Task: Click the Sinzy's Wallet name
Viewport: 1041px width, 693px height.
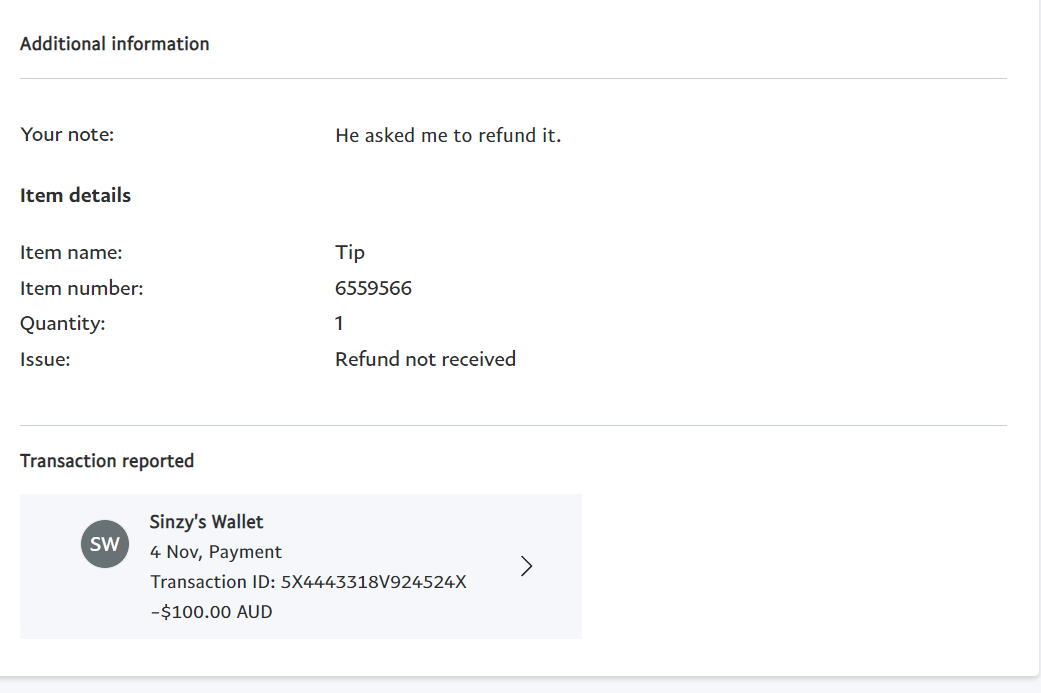Action: click(x=206, y=522)
